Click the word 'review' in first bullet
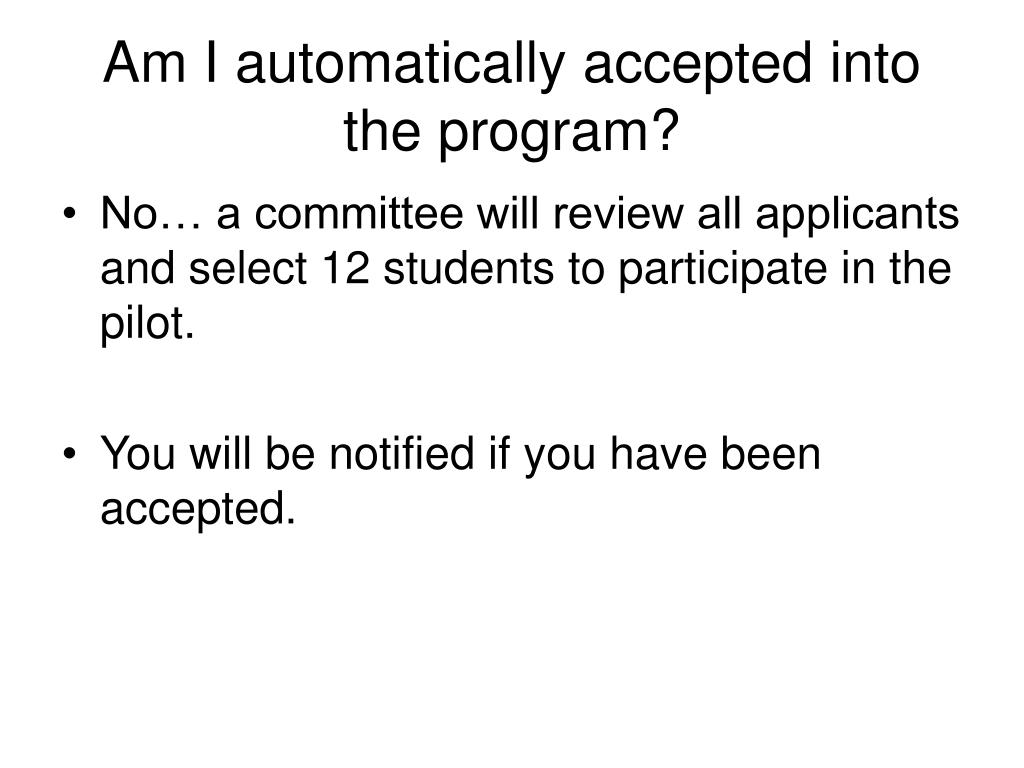The width and height of the screenshot is (1024, 768). coord(618,215)
